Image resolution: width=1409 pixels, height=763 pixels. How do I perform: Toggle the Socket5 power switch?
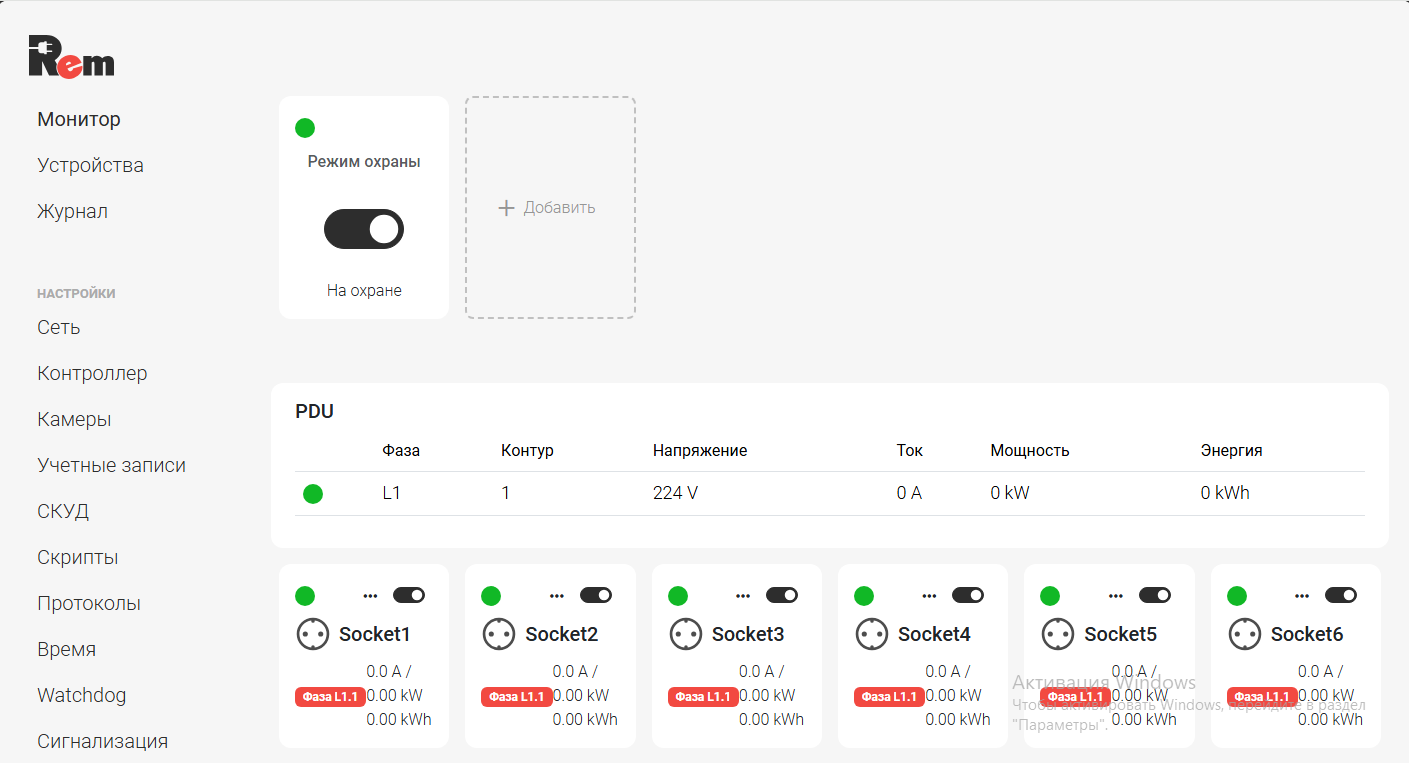(1155, 595)
